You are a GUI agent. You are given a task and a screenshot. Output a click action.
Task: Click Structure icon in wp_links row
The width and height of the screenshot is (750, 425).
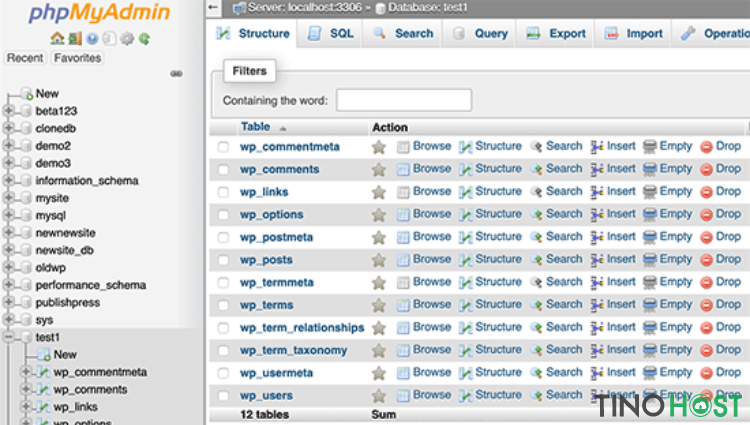(x=465, y=192)
